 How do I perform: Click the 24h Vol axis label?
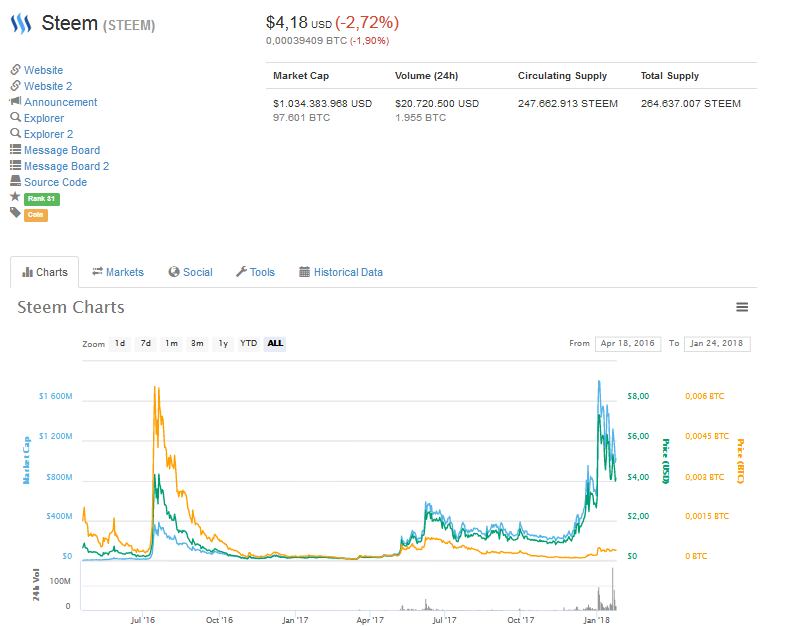(x=36, y=585)
